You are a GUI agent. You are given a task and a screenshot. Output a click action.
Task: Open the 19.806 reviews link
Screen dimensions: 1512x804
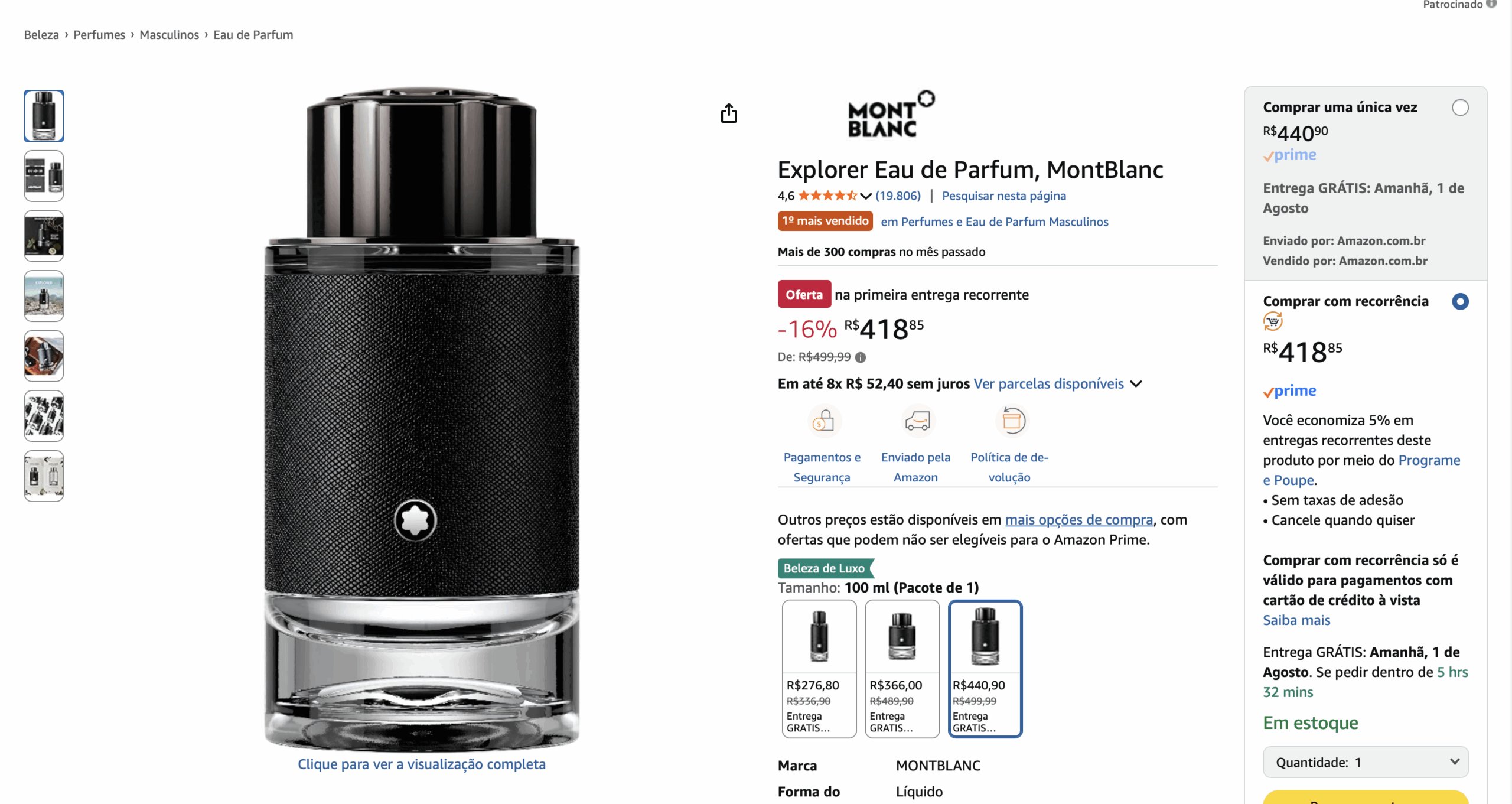pyautogui.click(x=898, y=196)
